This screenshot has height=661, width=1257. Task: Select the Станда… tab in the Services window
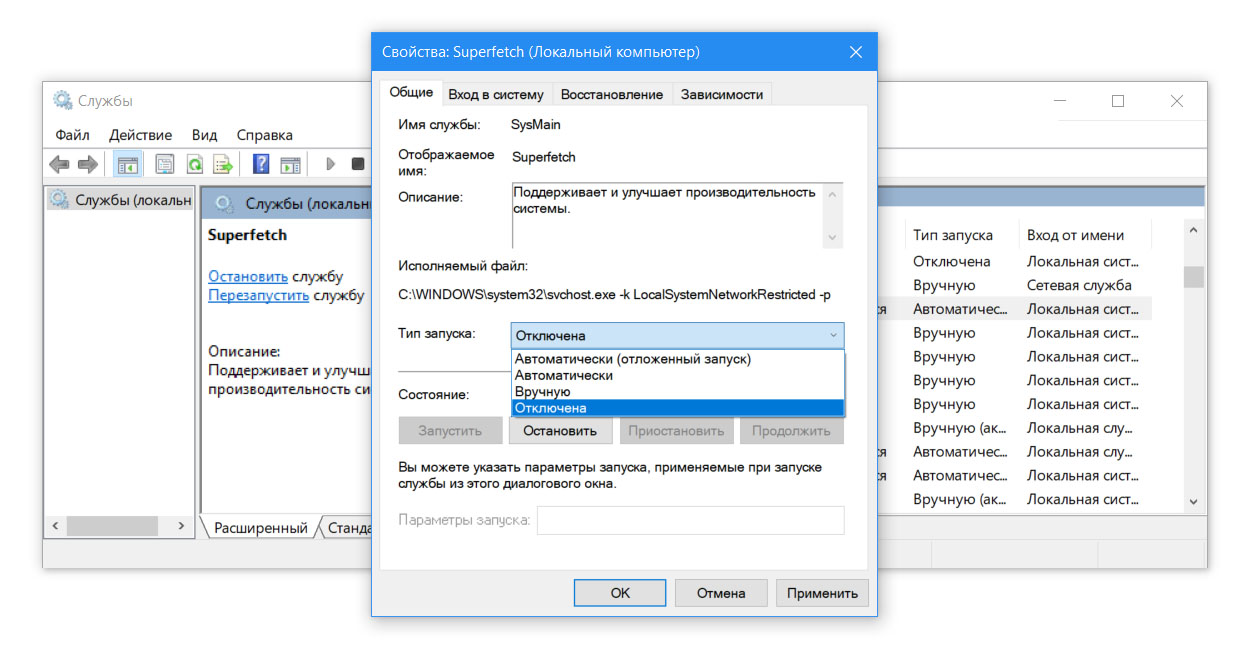pyautogui.click(x=349, y=528)
